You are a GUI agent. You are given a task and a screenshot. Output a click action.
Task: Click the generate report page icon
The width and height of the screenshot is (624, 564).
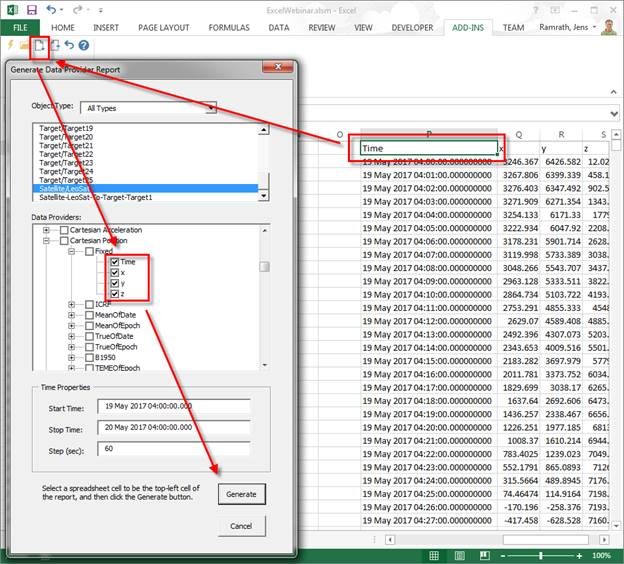39,45
